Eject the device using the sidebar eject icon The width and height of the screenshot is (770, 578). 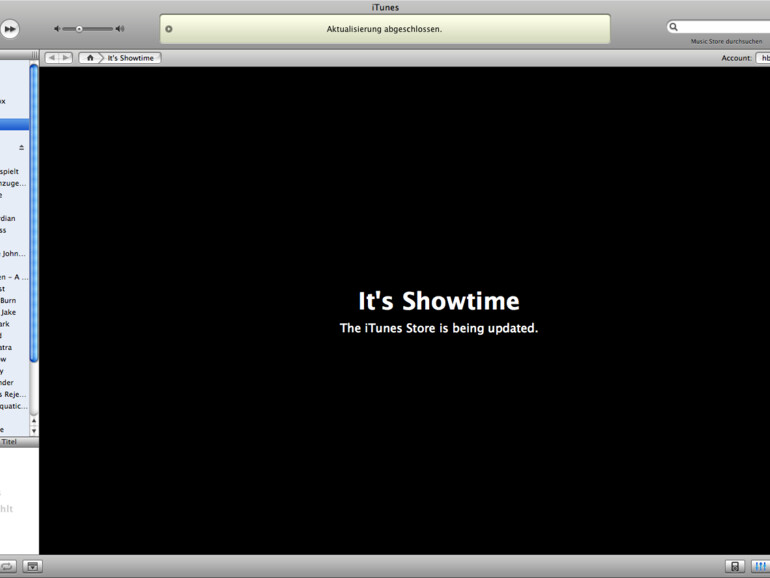(21, 147)
